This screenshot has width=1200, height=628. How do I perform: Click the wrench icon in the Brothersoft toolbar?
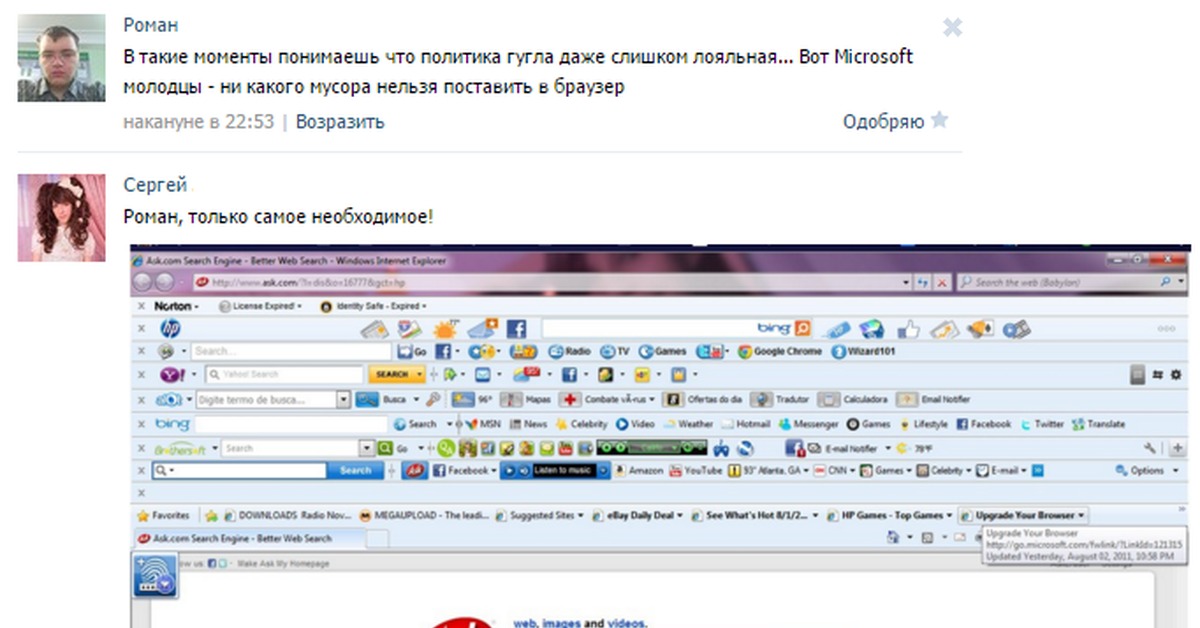coord(1151,448)
